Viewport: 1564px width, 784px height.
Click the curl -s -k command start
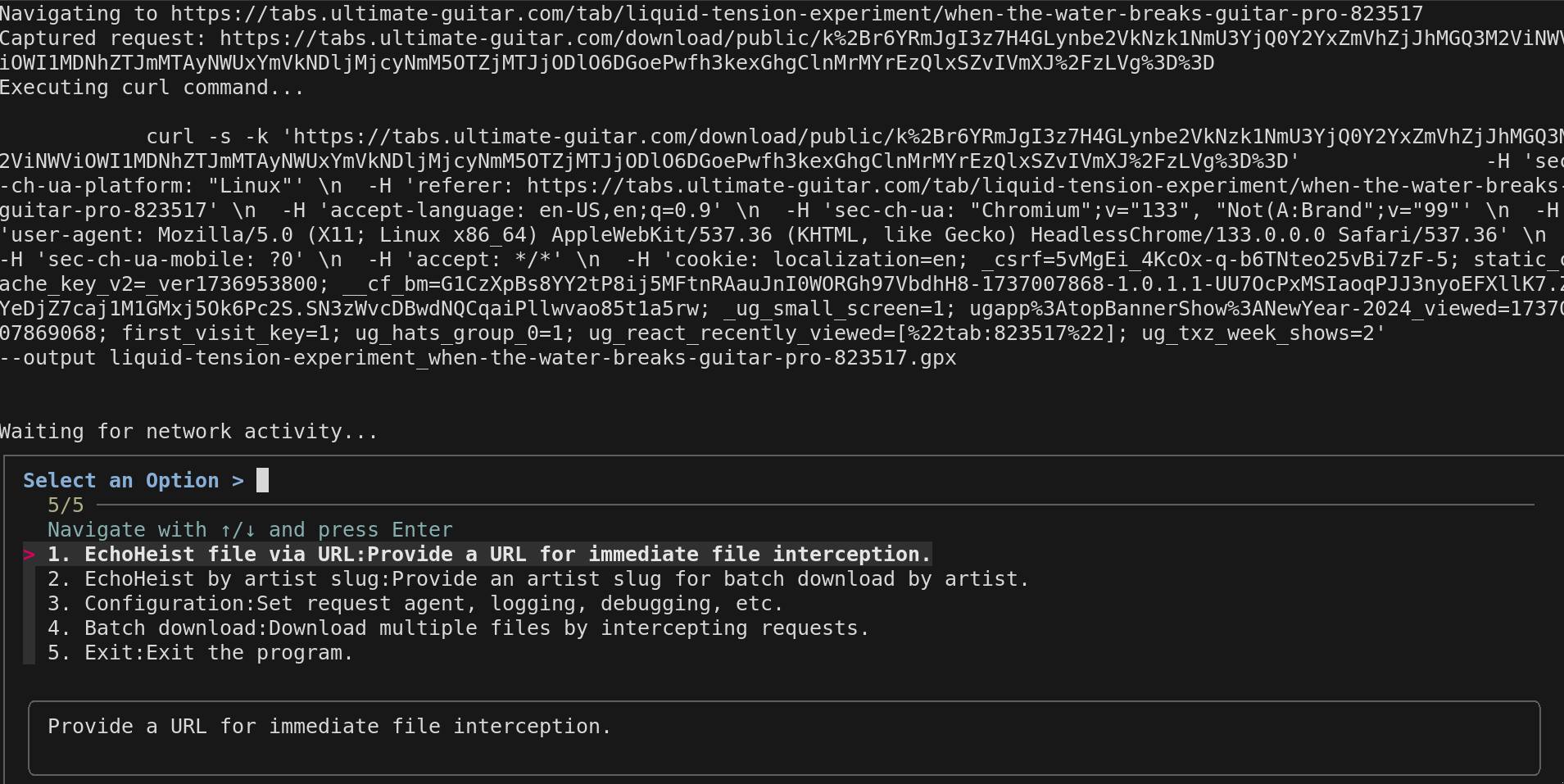[x=213, y=137]
